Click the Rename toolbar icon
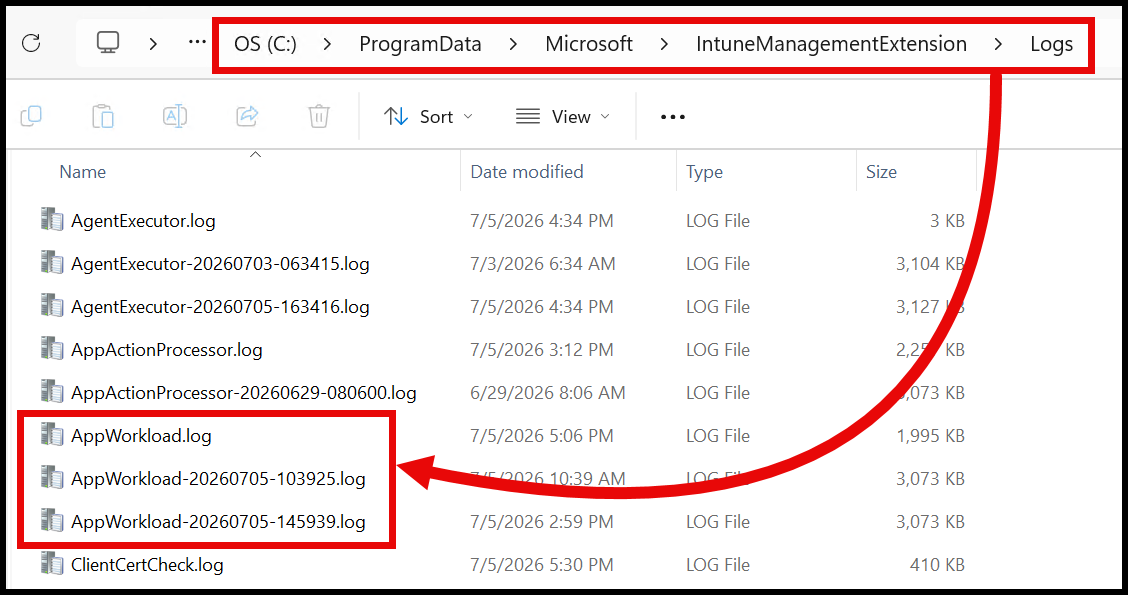The image size is (1128, 595). click(x=175, y=116)
